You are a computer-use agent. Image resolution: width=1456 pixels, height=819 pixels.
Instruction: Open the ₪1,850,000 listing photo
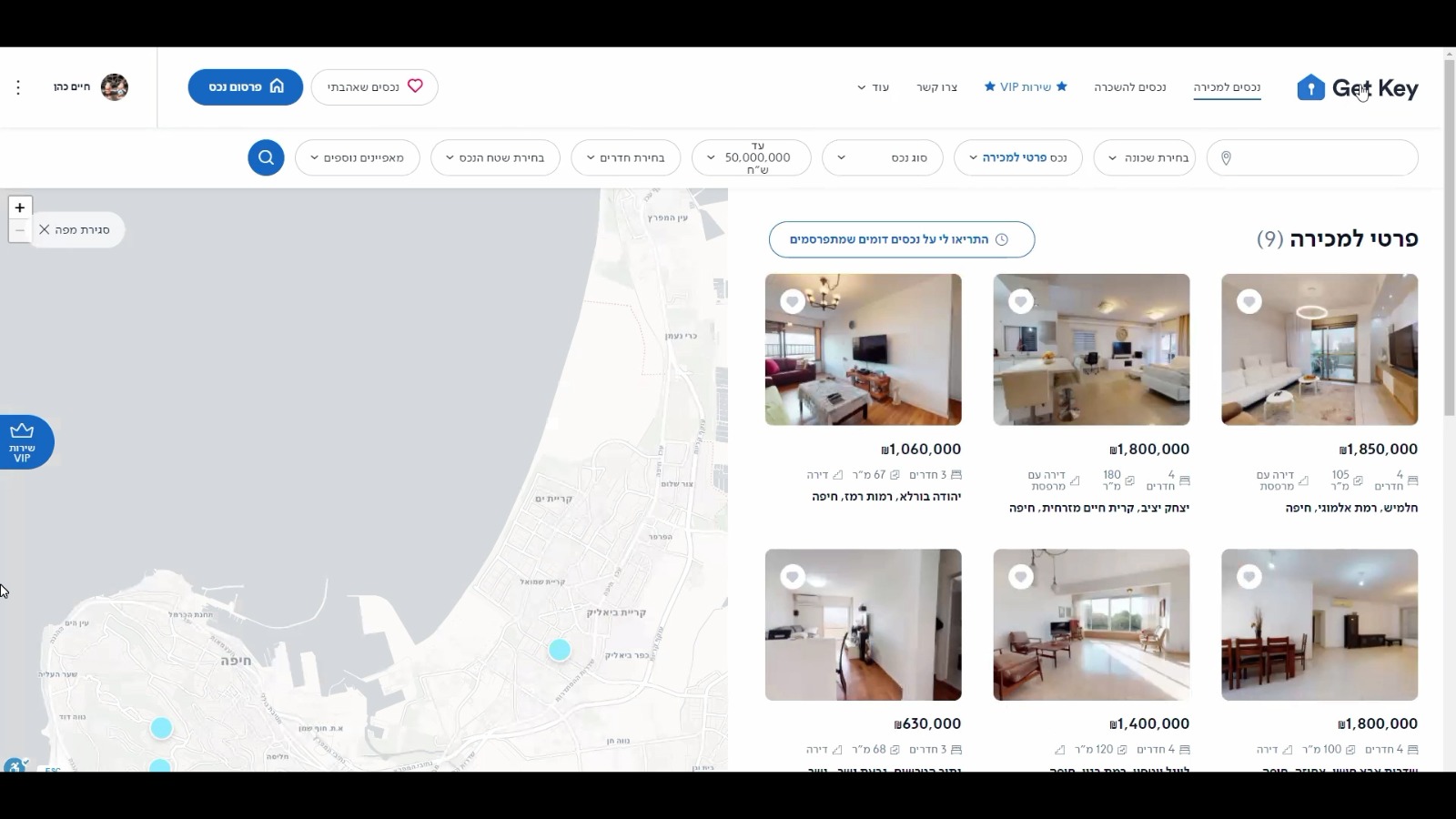[1319, 349]
